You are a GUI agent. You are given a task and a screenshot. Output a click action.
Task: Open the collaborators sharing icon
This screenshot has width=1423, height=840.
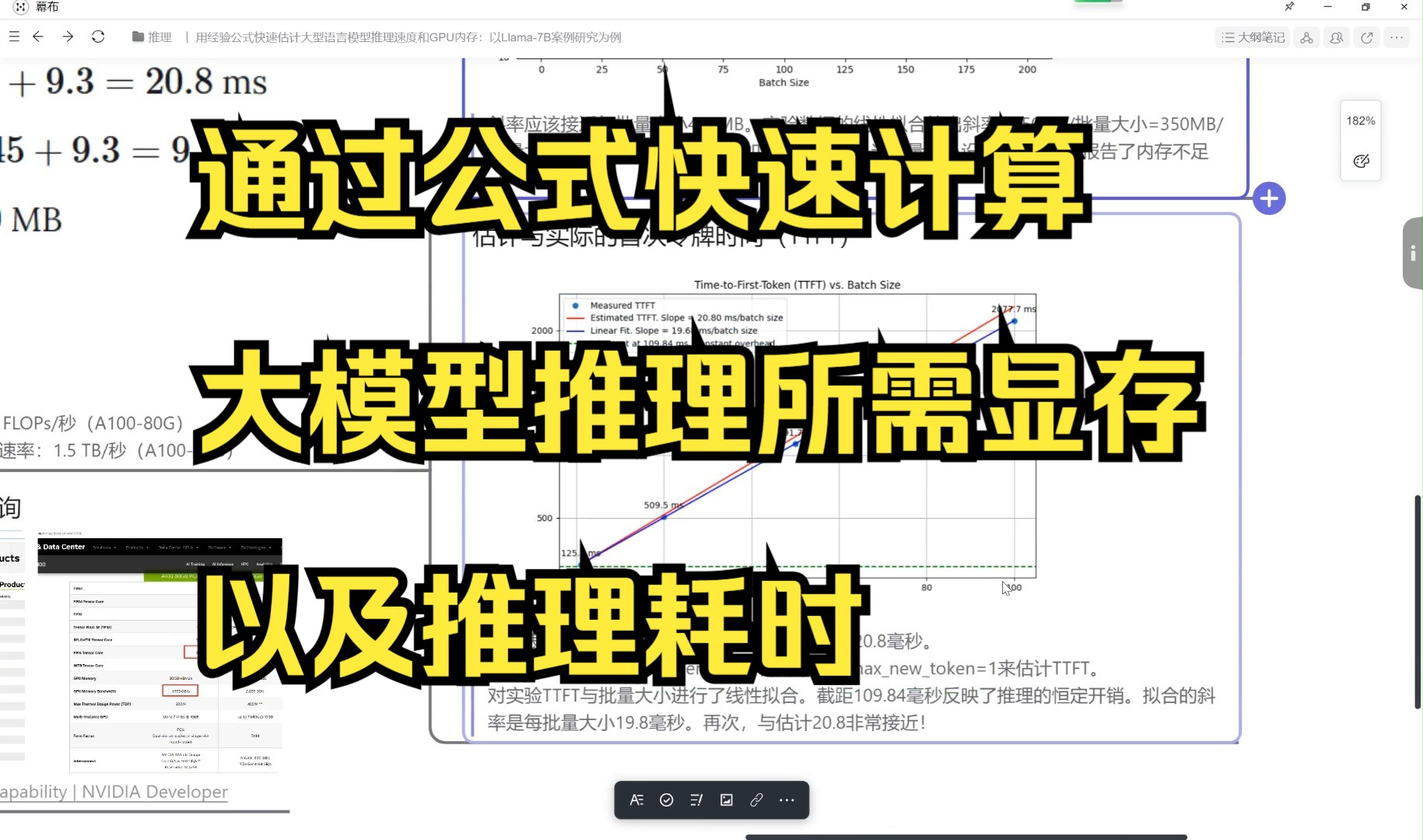[1336, 37]
